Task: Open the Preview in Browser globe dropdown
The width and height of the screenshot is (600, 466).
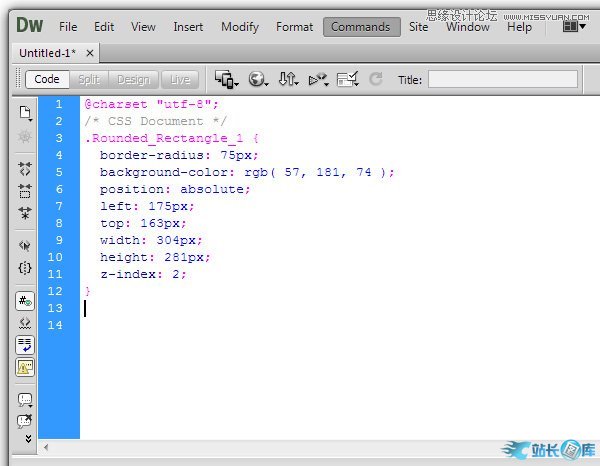Action: click(258, 79)
